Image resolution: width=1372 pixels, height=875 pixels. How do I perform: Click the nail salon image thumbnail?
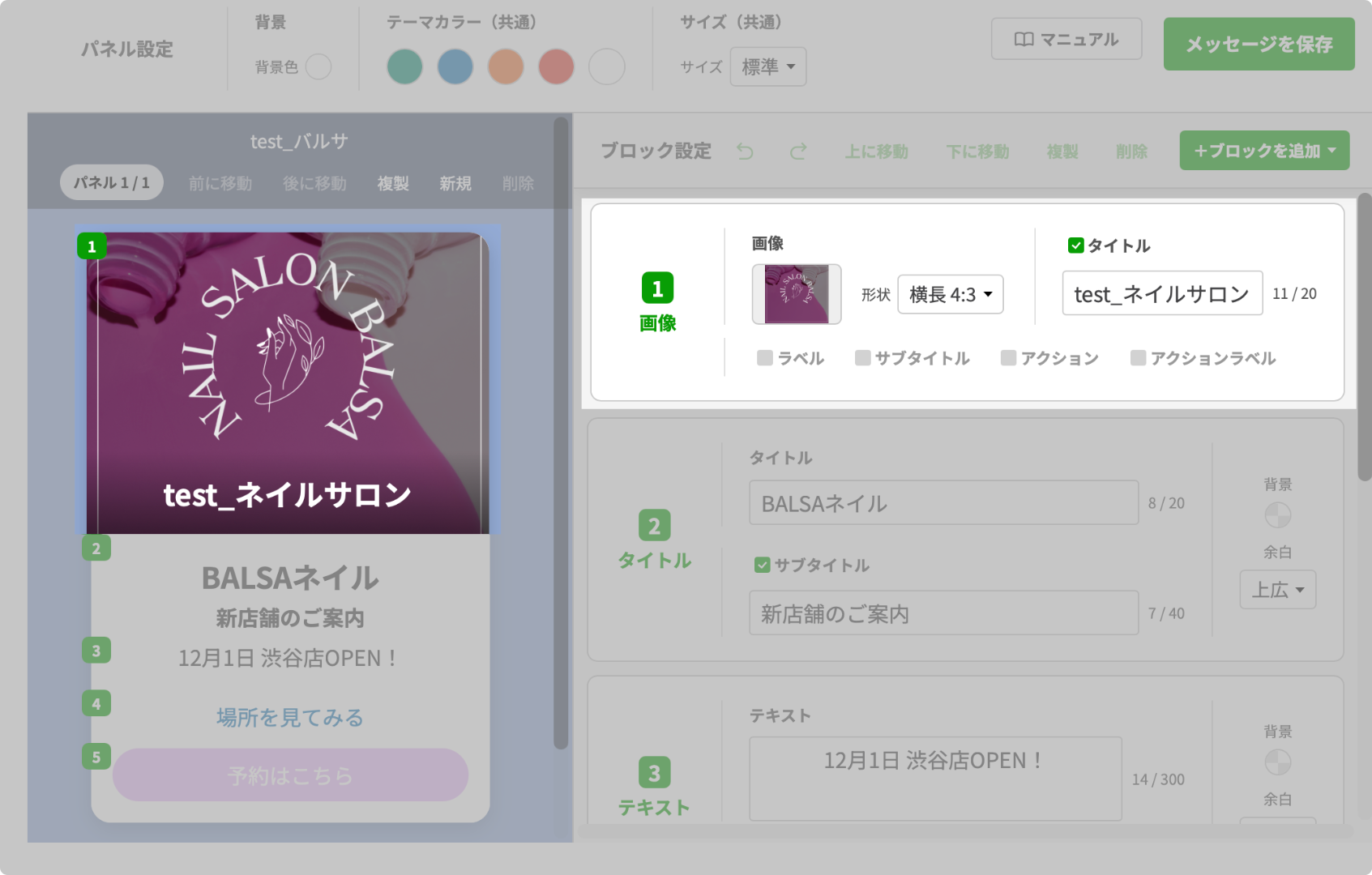(796, 294)
